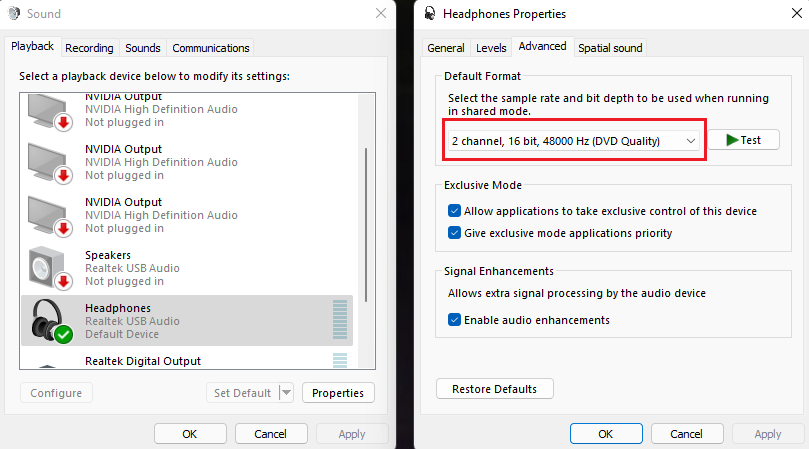Screen dimensions: 809x449
Task: Toggle Allow applications exclusive control checkbox
Action: click(x=455, y=211)
